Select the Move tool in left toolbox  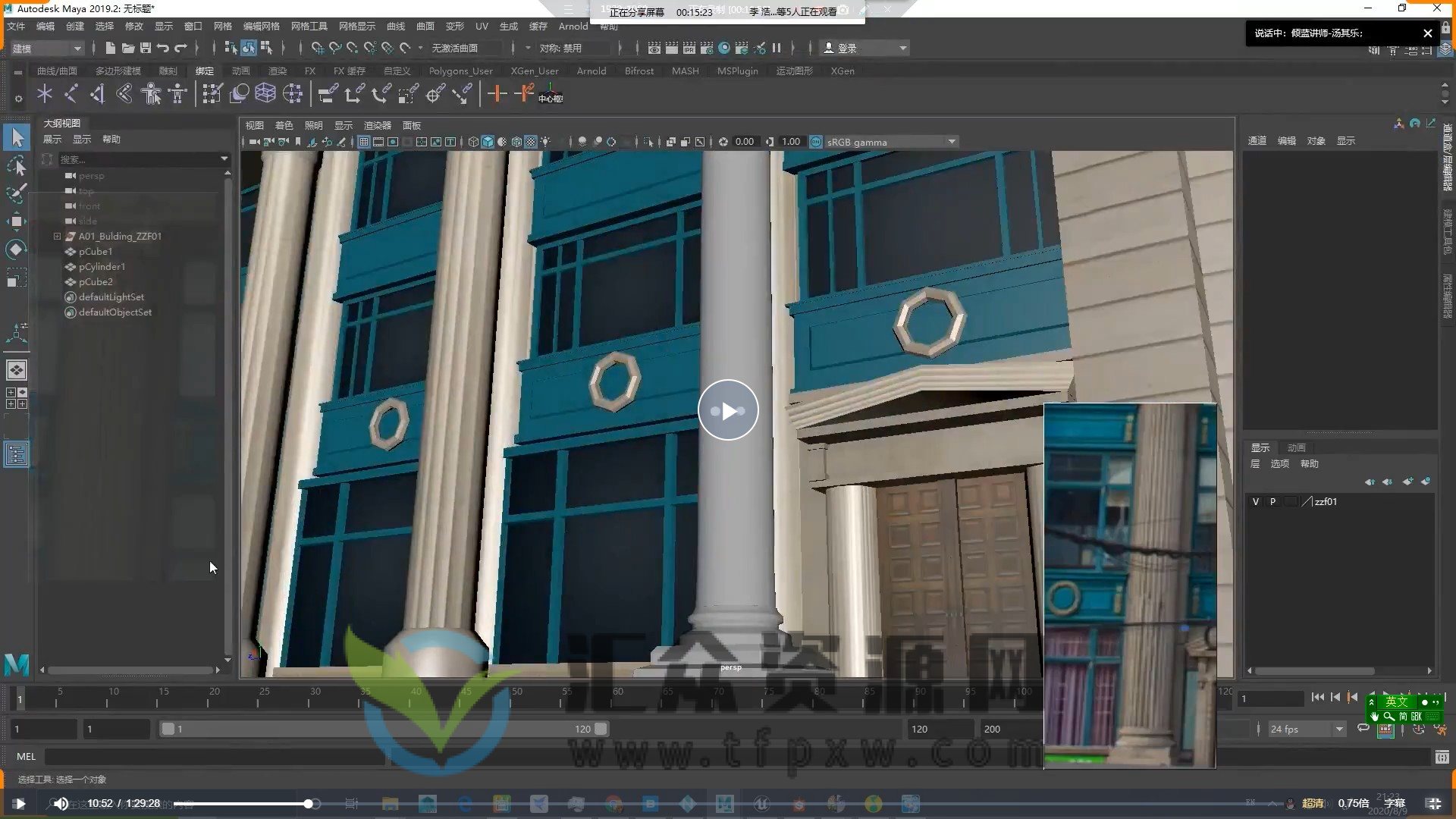pyautogui.click(x=16, y=222)
